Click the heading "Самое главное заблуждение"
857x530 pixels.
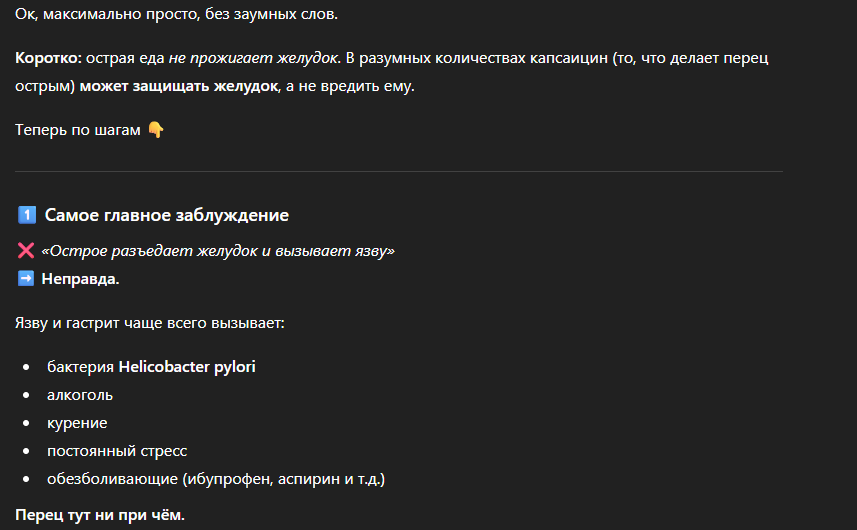point(166,215)
